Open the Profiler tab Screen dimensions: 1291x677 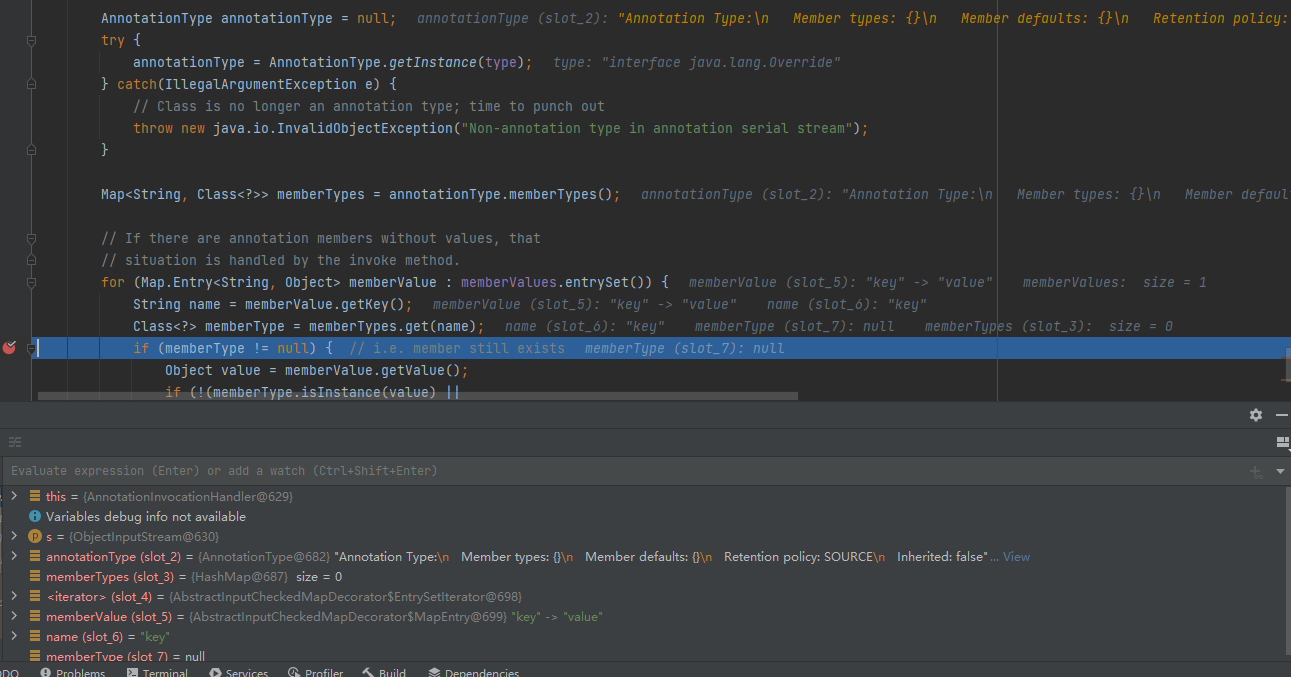pos(315,673)
